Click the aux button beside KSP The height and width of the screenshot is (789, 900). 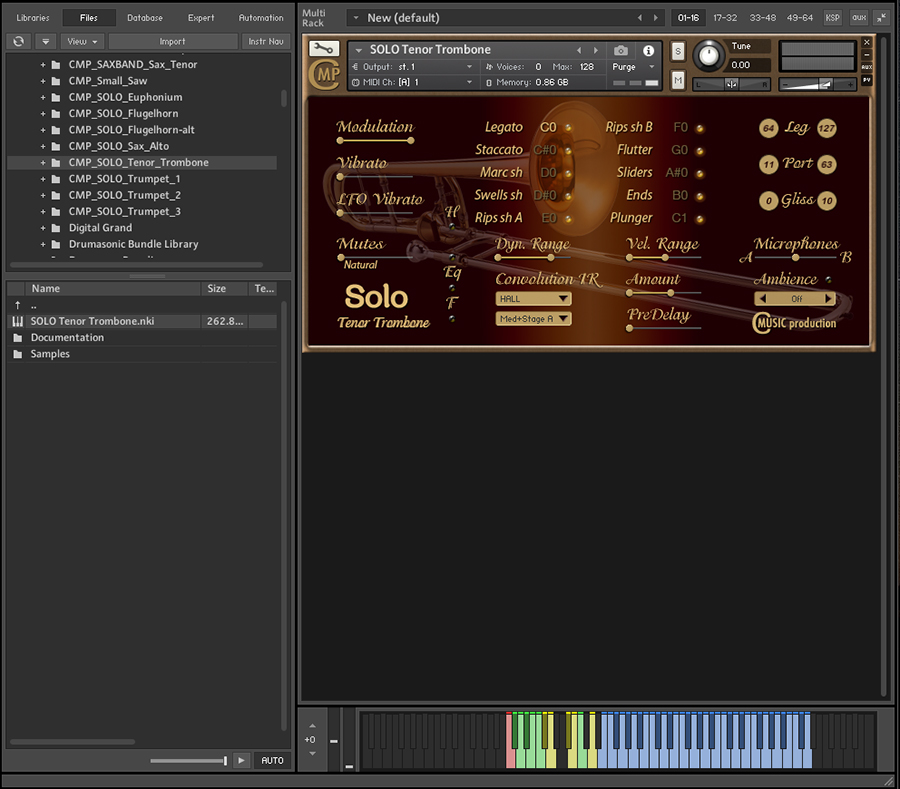click(859, 18)
